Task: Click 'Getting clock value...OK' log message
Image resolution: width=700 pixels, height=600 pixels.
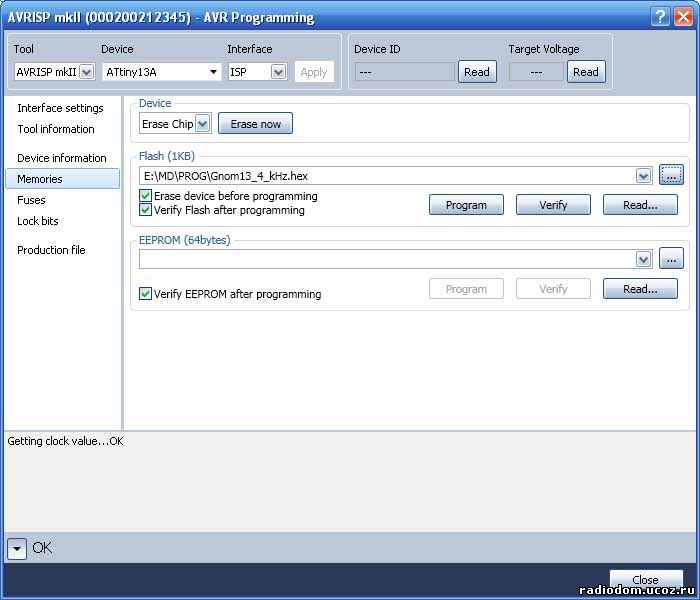Action: tap(65, 441)
